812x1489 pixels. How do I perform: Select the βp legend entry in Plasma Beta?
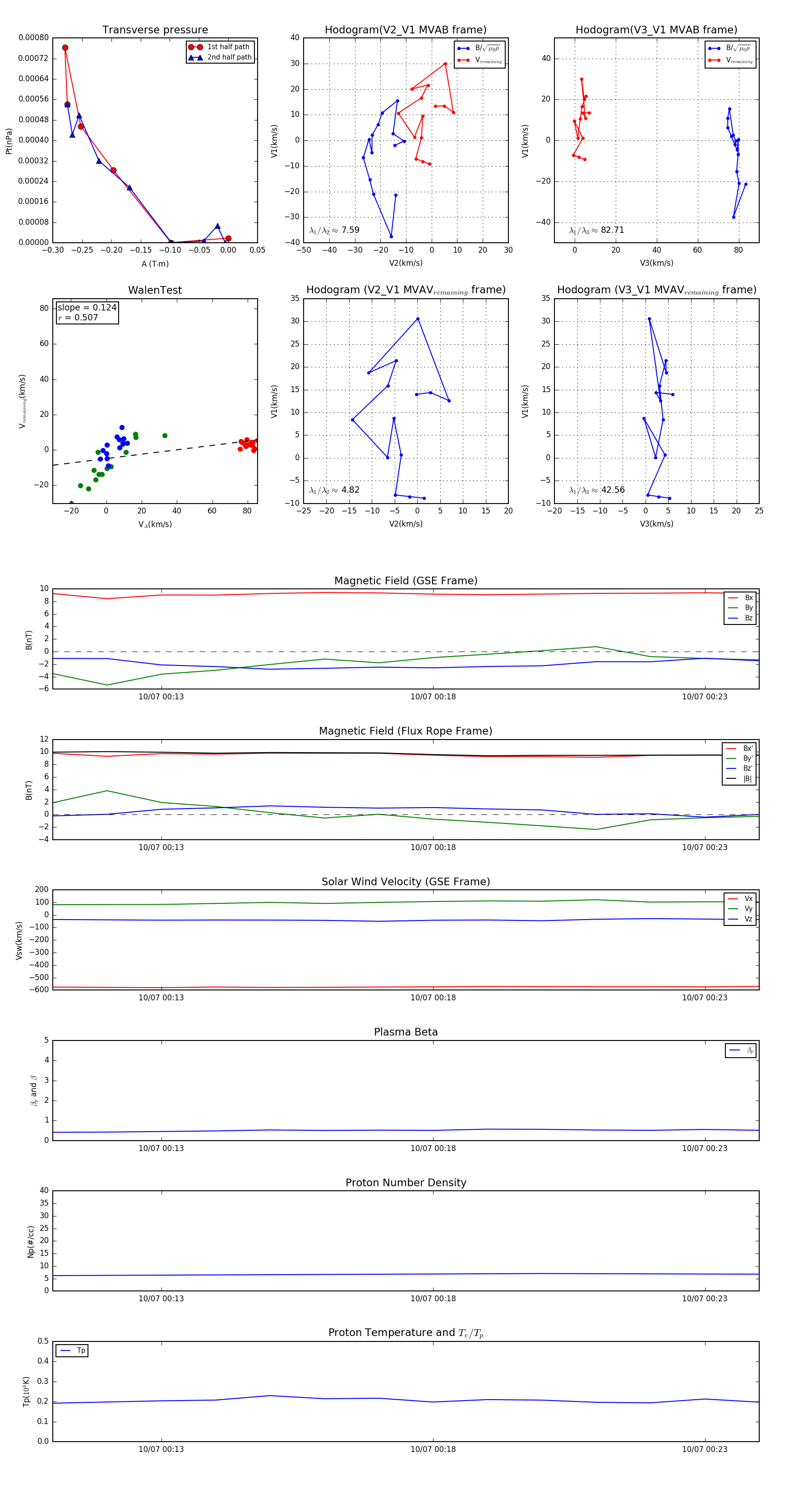coord(741,1050)
